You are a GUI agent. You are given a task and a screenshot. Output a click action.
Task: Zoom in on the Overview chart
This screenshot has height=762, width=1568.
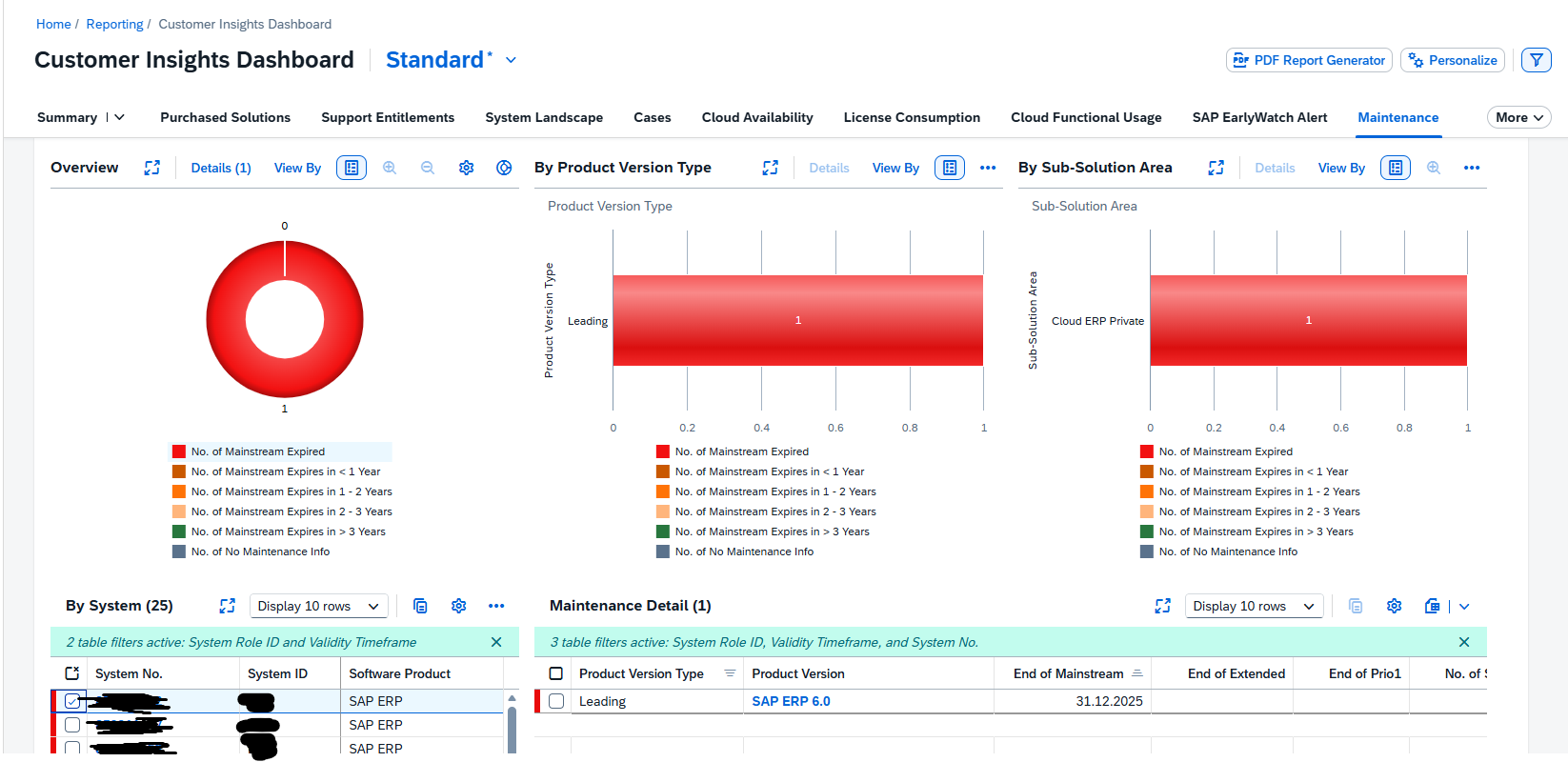[390, 168]
